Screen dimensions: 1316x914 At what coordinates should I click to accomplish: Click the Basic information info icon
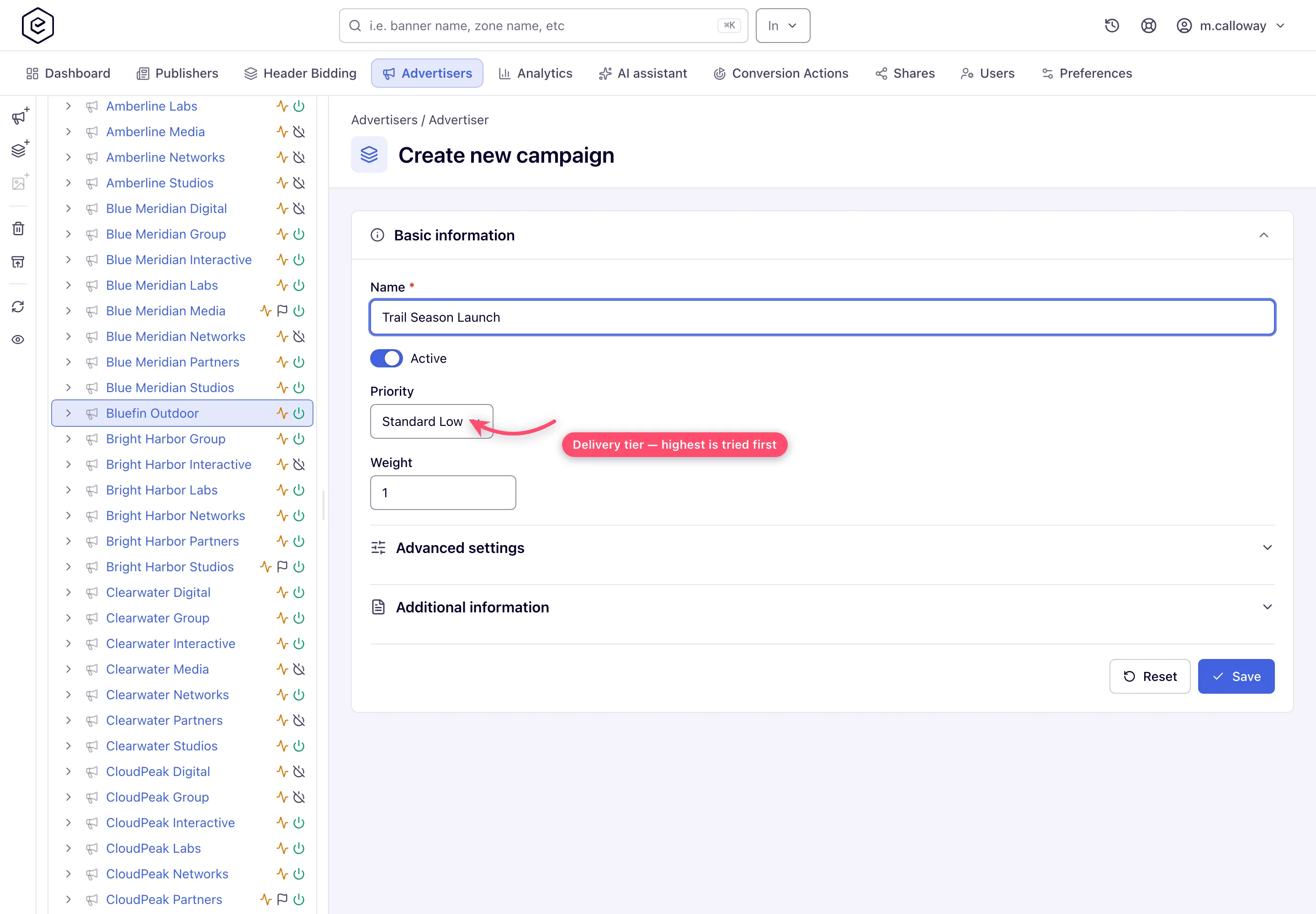click(377, 235)
